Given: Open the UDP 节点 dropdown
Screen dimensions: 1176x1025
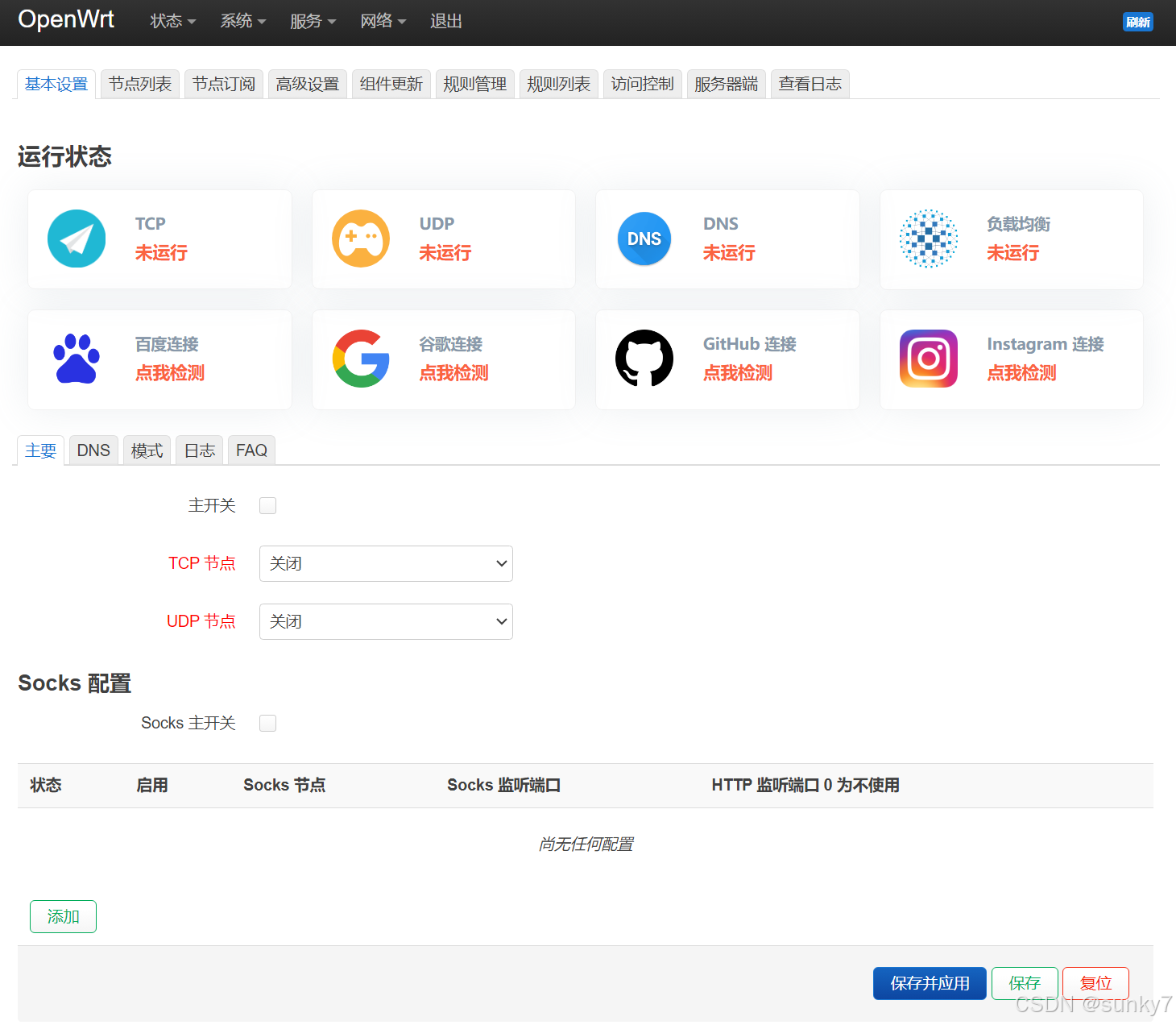Looking at the screenshot, I should pyautogui.click(x=386, y=621).
